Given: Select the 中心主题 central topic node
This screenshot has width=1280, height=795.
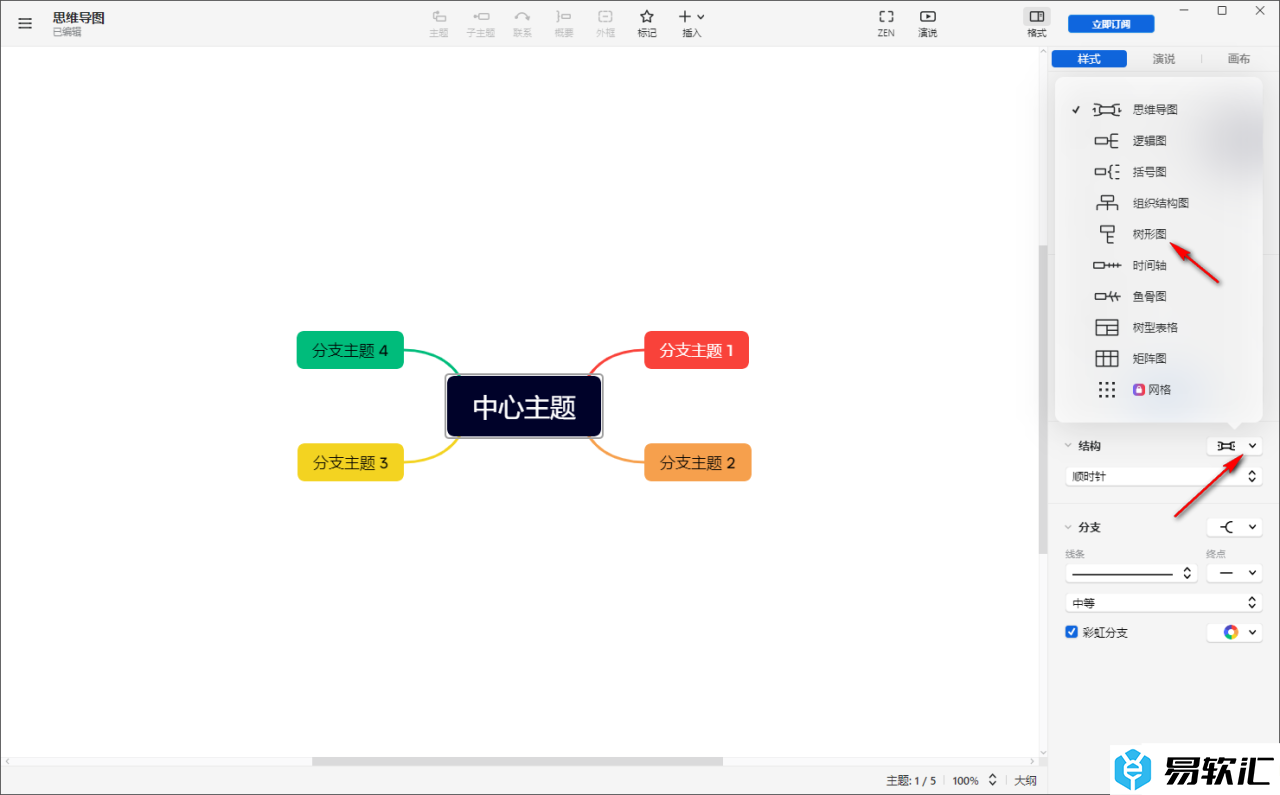Looking at the screenshot, I should 524,407.
